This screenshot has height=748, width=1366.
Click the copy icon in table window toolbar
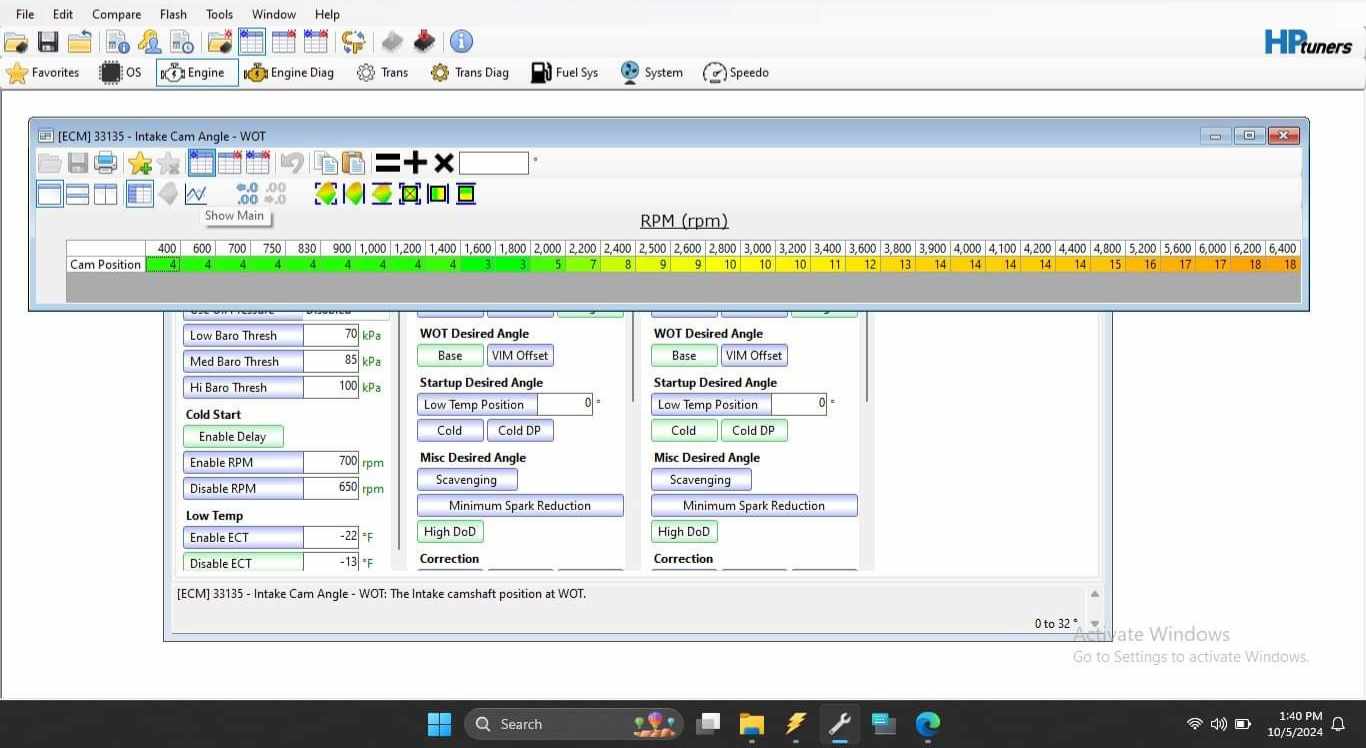point(325,163)
